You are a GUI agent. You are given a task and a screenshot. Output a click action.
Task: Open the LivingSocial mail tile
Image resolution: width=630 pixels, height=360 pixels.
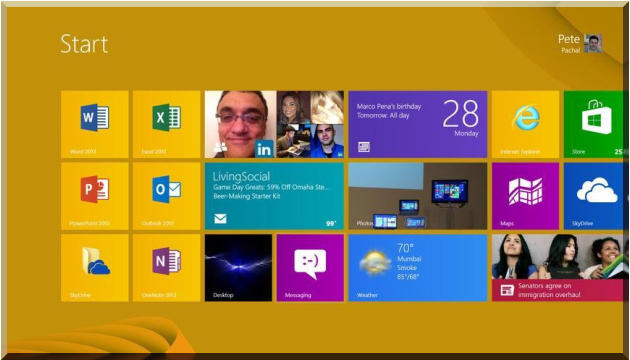pos(274,196)
